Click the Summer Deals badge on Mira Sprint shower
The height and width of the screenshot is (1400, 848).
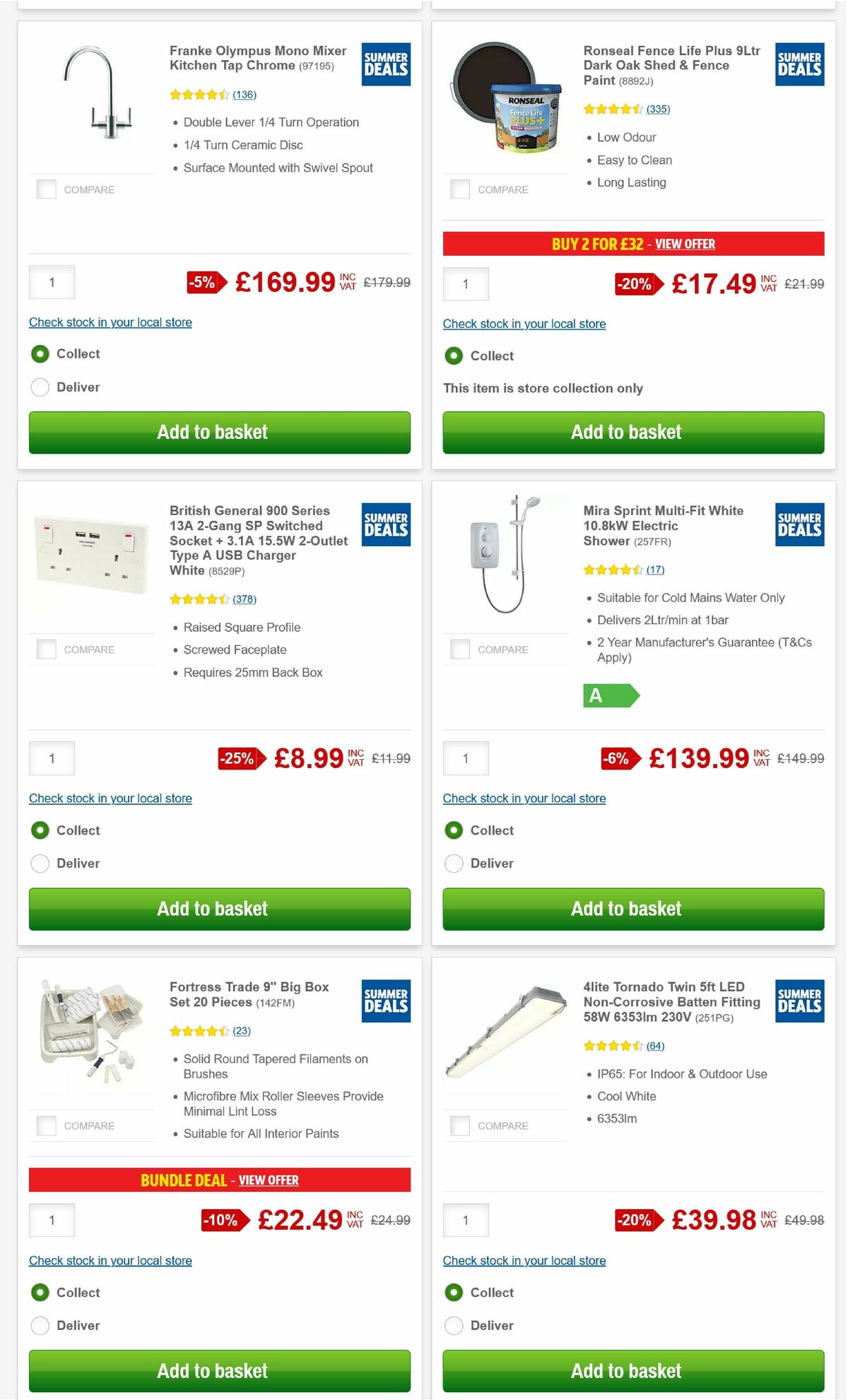coord(799,524)
